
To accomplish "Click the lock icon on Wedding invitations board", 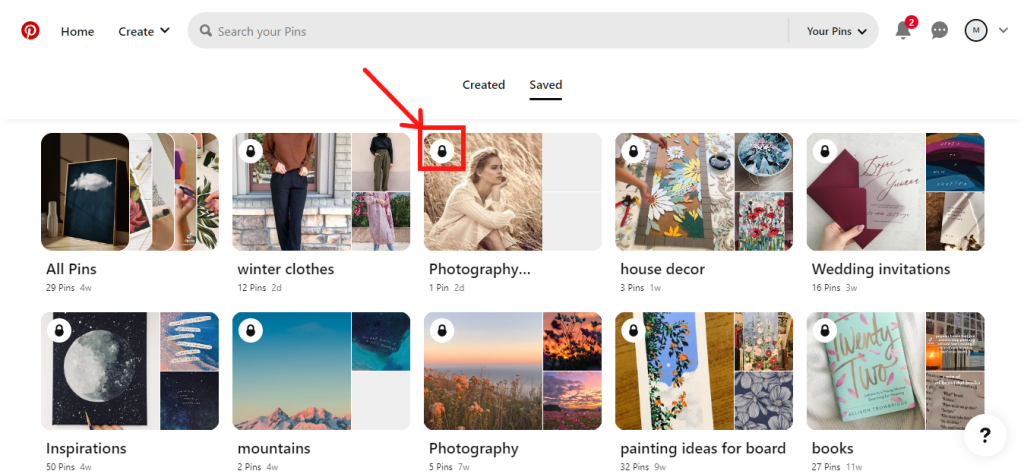I will [x=824, y=151].
